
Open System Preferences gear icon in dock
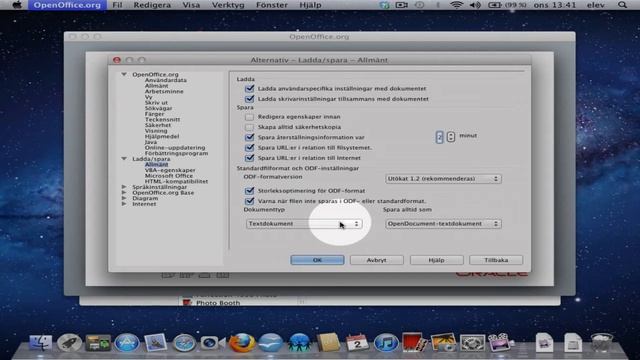coord(472,342)
